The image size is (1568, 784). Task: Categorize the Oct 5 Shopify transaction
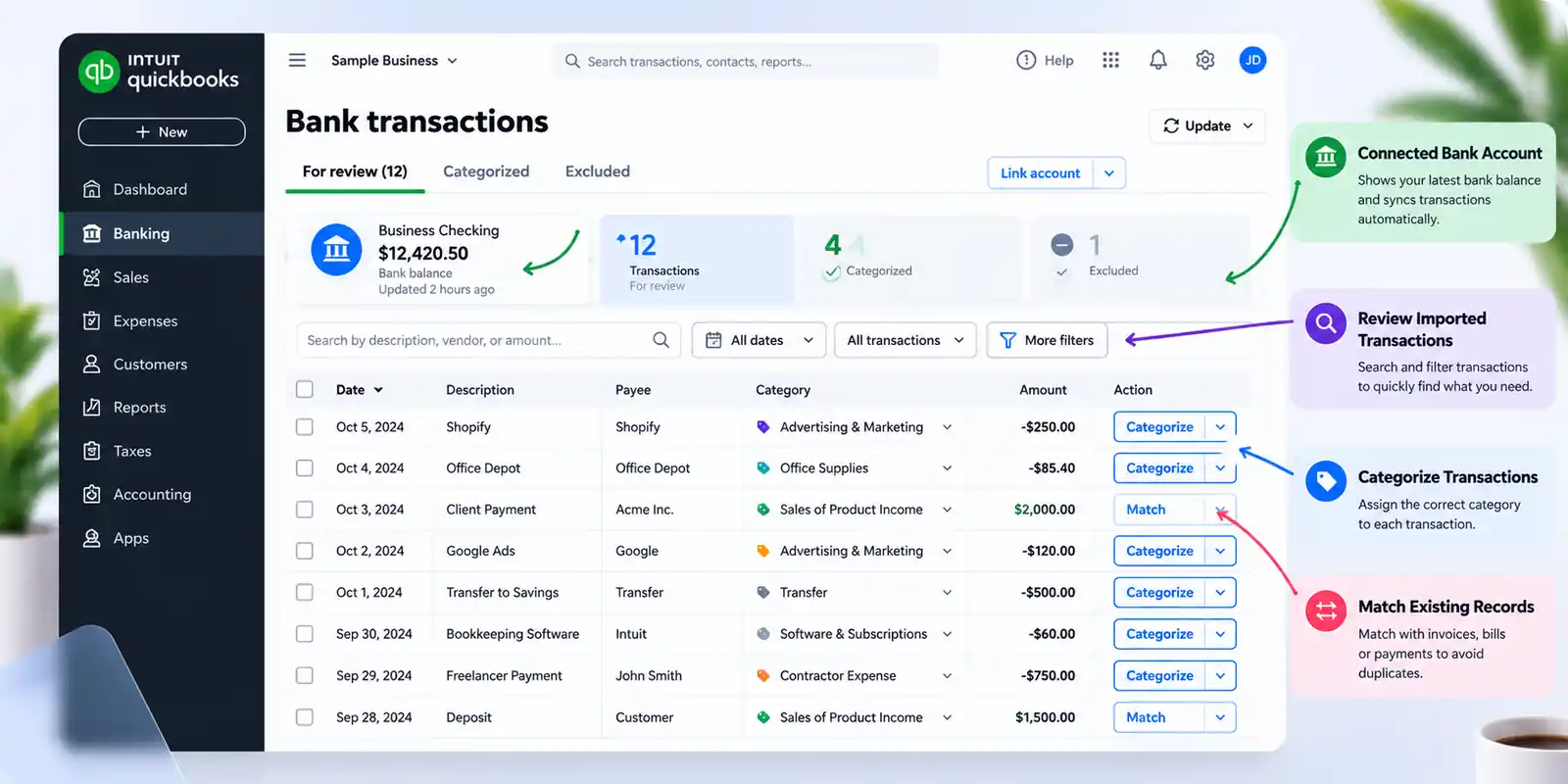tap(1159, 427)
